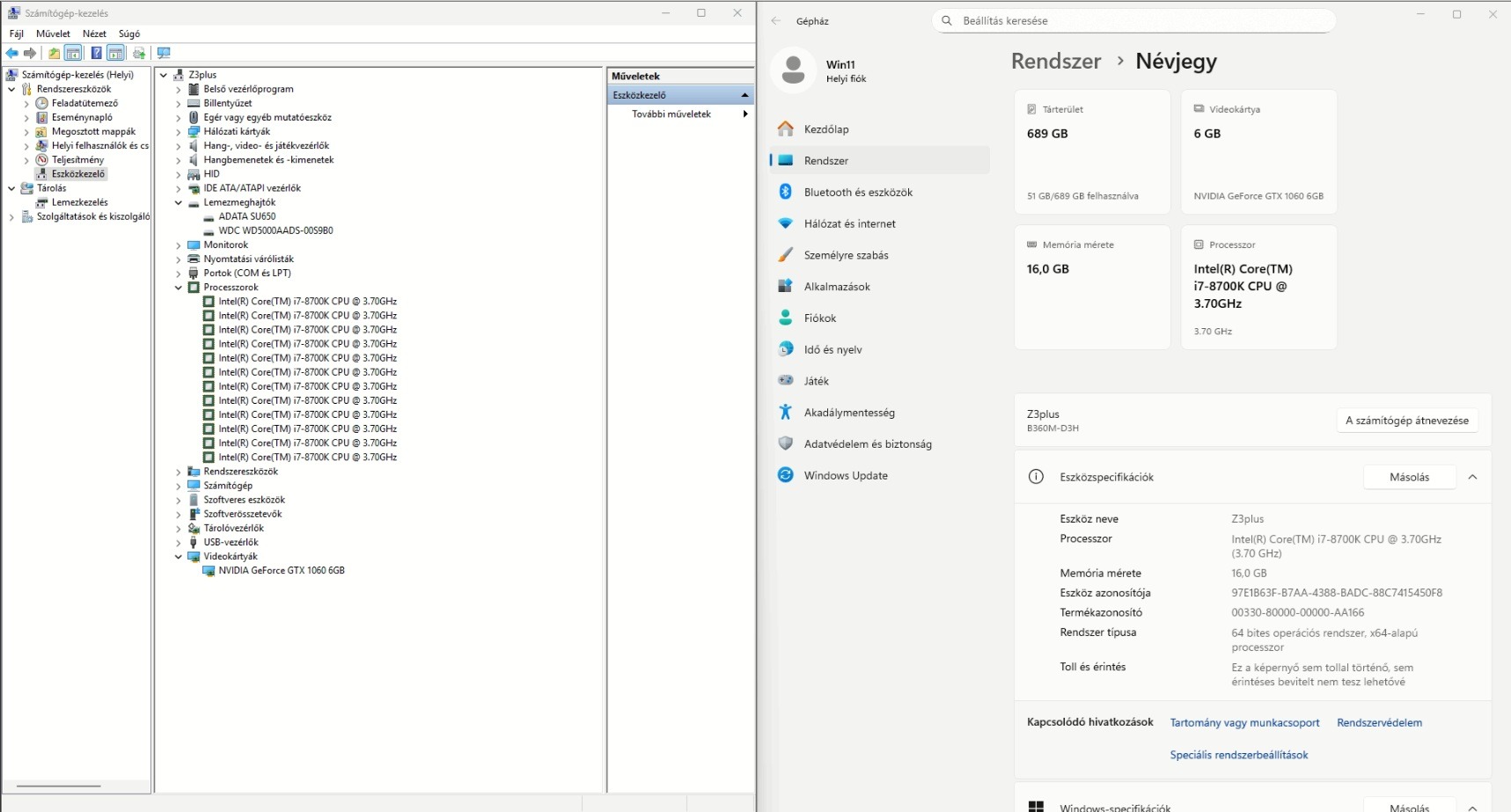Click the Monitorok display icon
Screen dimensions: 1511x812
(x=194, y=245)
